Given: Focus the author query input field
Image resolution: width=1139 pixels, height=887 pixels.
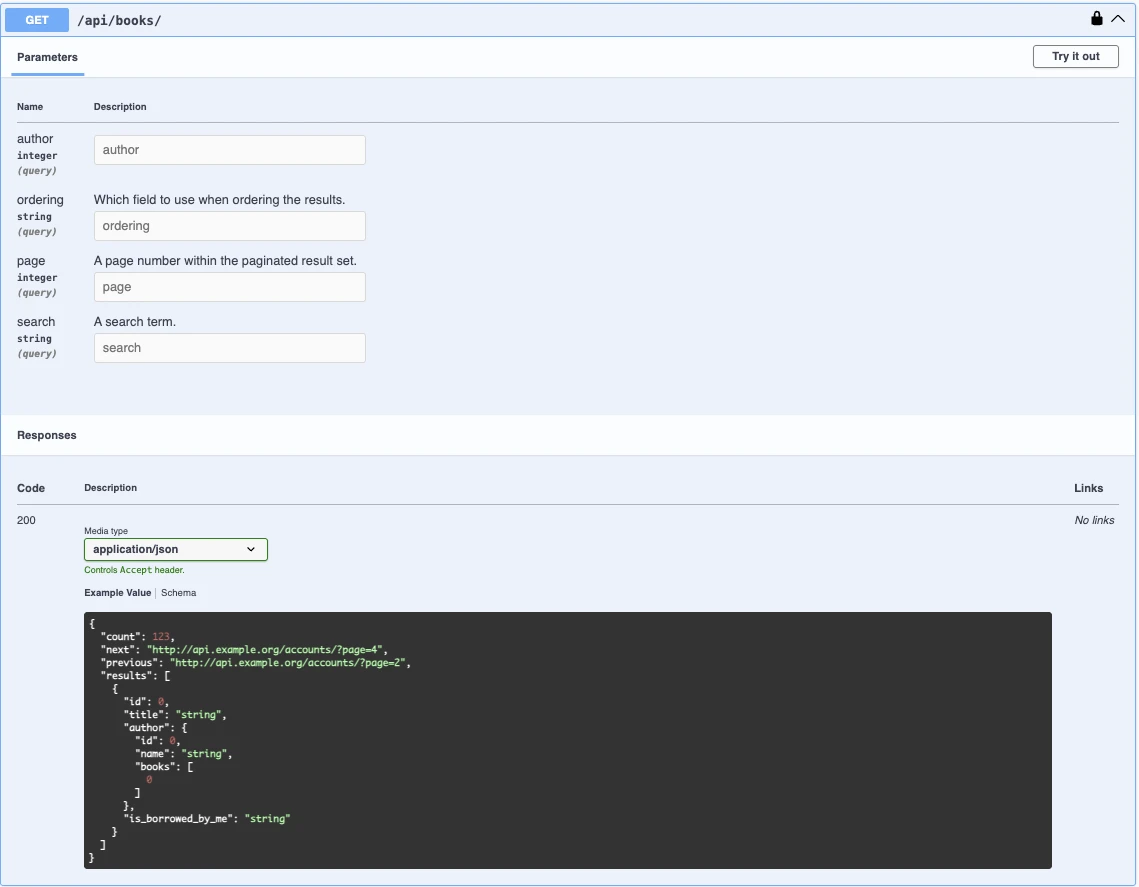Looking at the screenshot, I should point(229,150).
